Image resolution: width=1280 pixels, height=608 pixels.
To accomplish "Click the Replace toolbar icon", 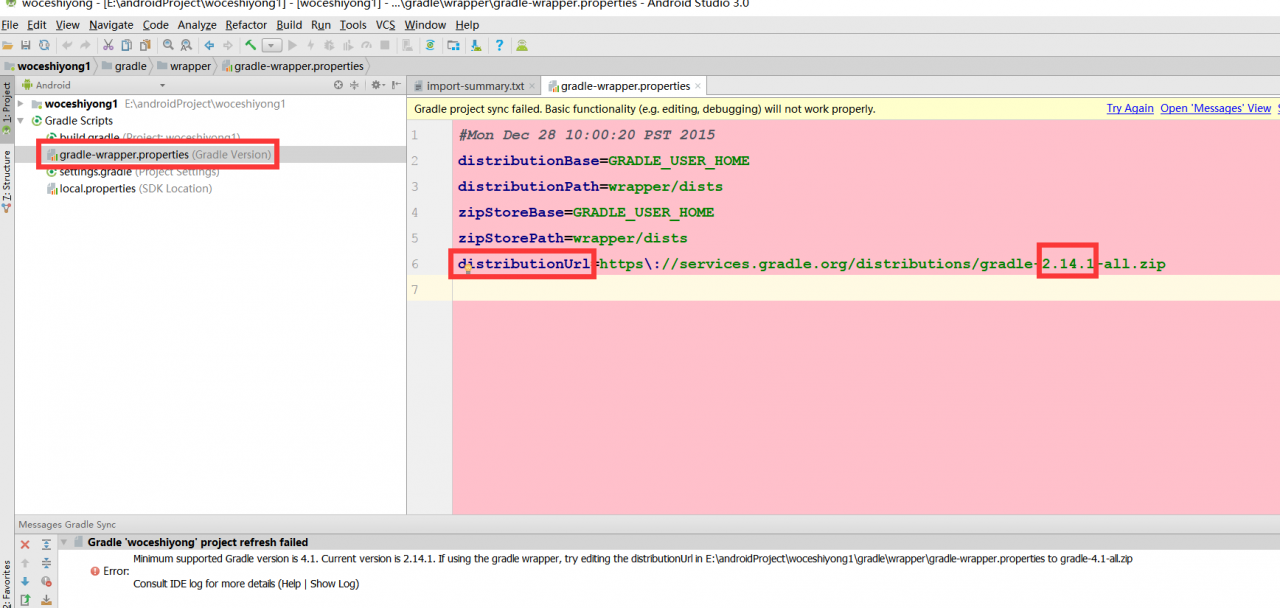I will (x=186, y=45).
